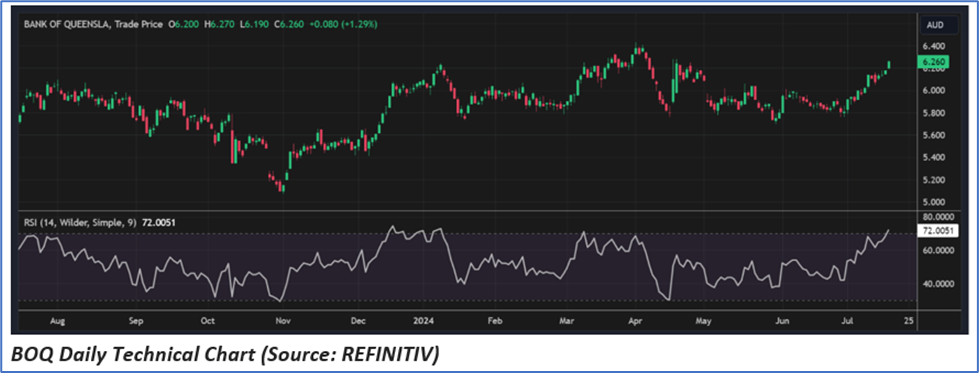Click the Nov label on time axis
The height and width of the screenshot is (373, 979).
tap(283, 322)
